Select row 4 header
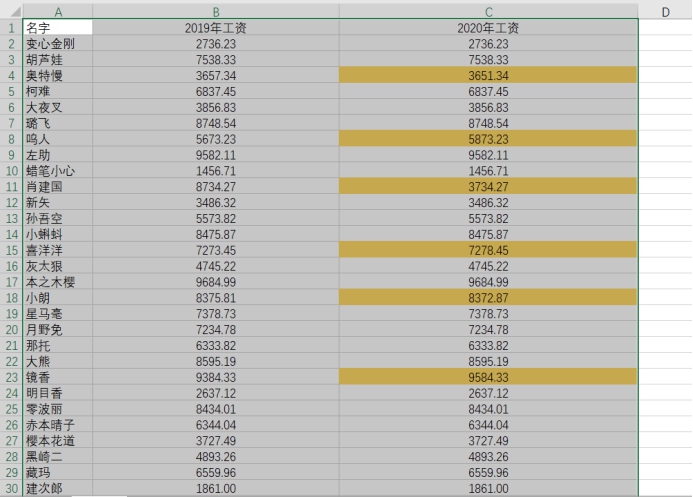This screenshot has height=497, width=693. [11, 76]
